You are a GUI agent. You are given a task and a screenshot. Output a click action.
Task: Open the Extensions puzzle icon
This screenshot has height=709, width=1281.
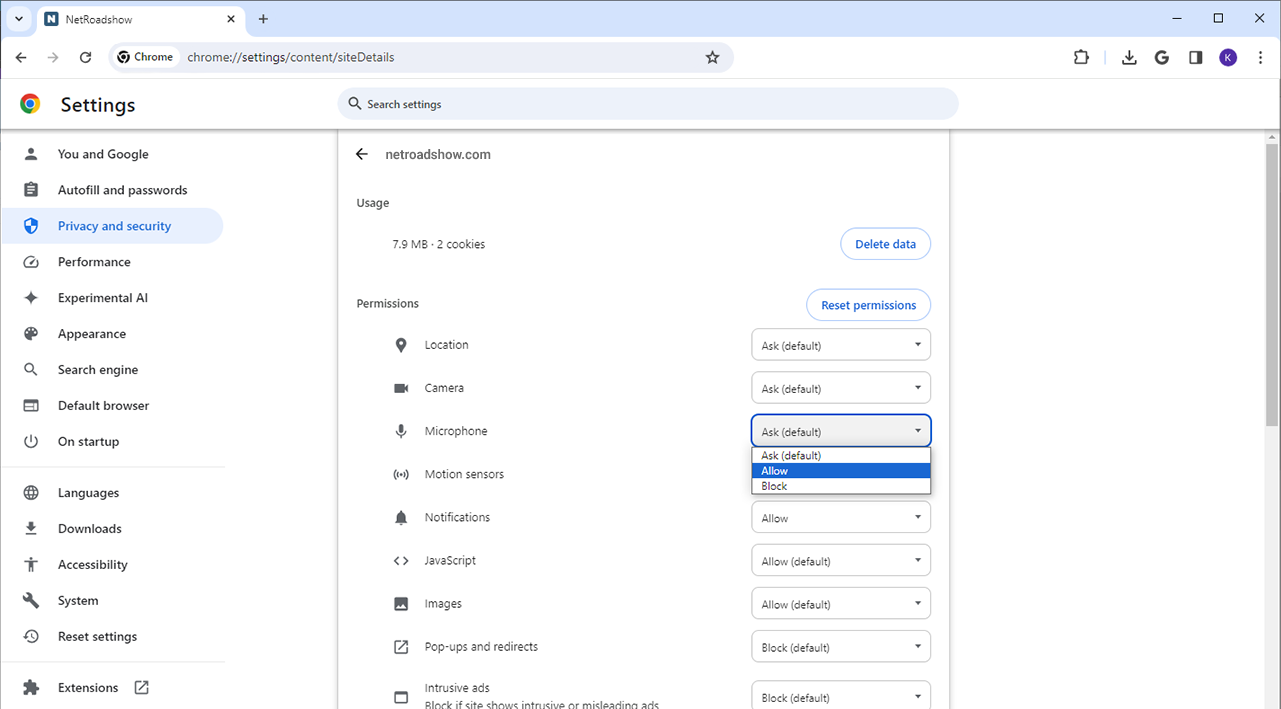[1081, 57]
